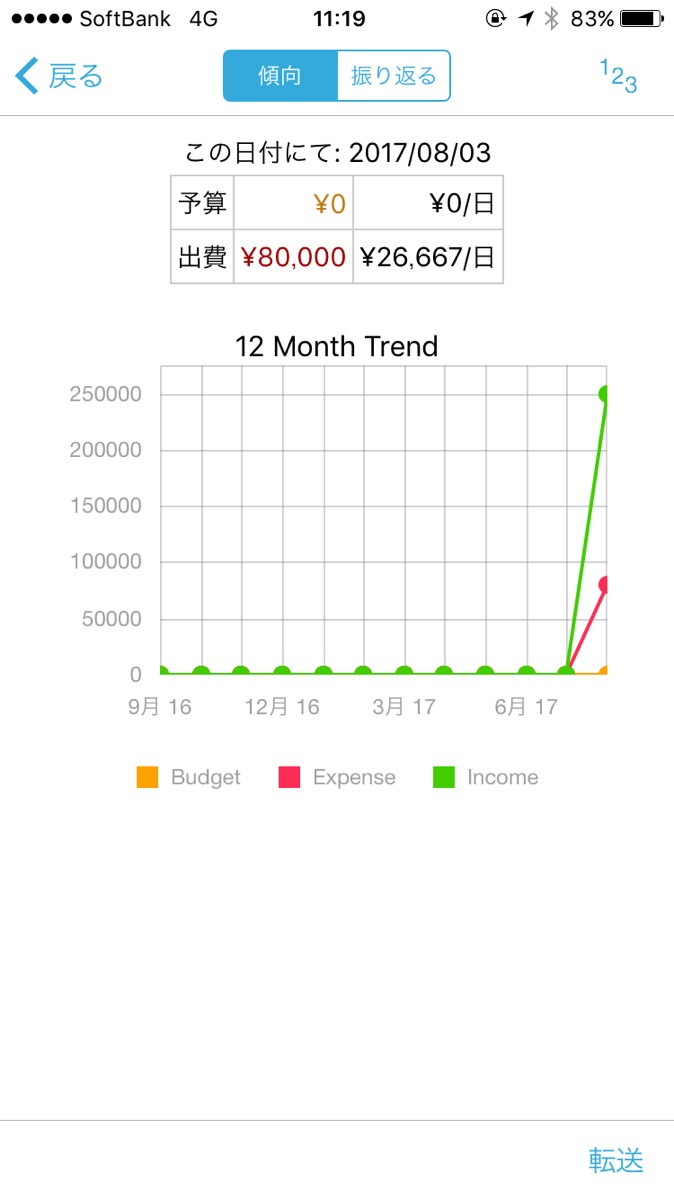Tap the 12 Month Trend chart title

click(x=336, y=347)
